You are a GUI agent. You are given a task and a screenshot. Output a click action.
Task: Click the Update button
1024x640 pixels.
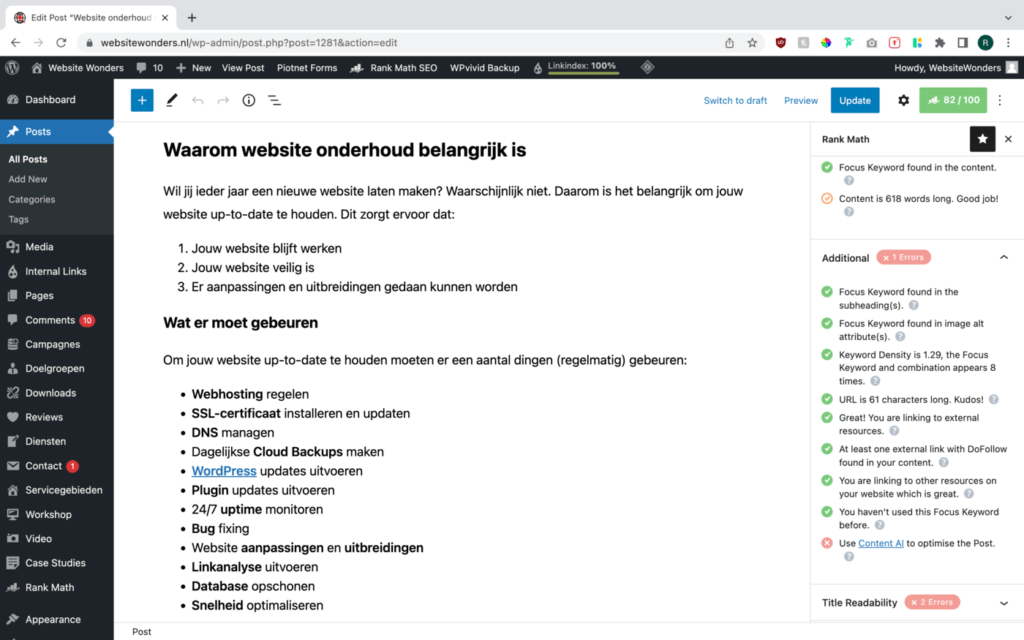[x=855, y=100]
